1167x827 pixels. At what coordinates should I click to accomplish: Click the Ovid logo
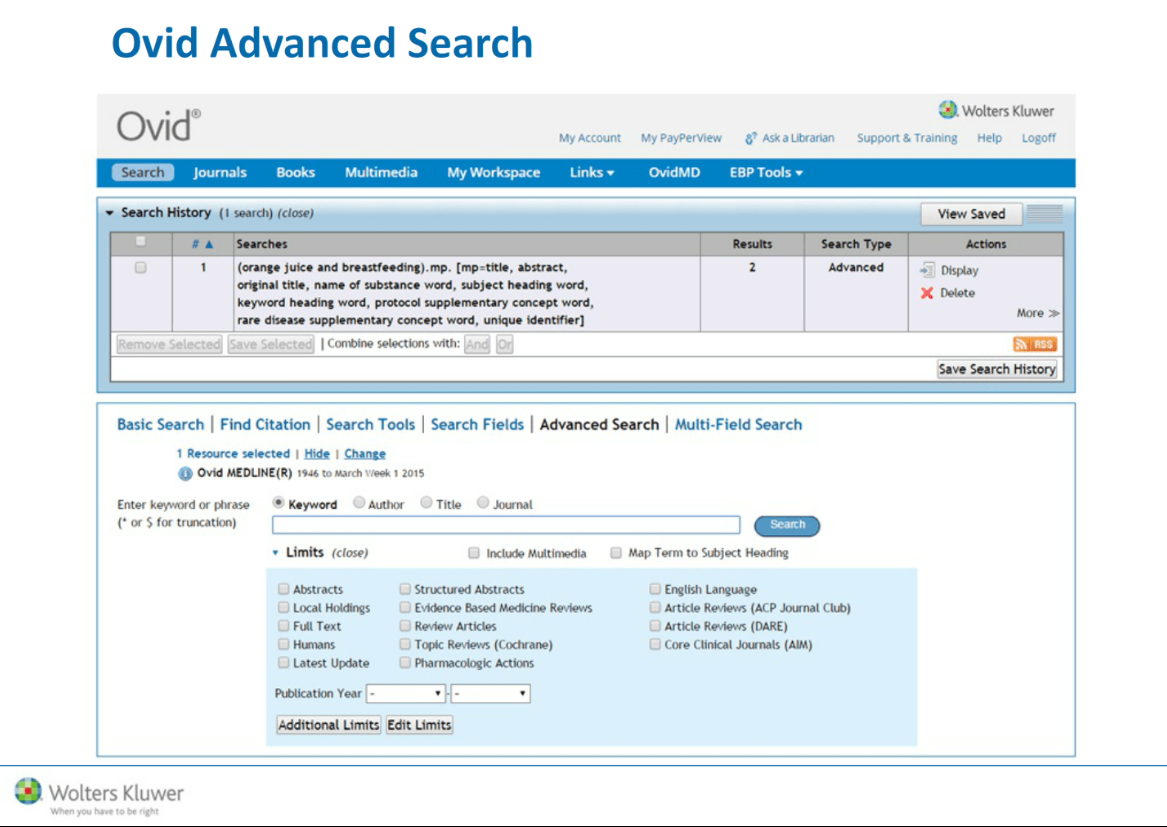coord(159,126)
